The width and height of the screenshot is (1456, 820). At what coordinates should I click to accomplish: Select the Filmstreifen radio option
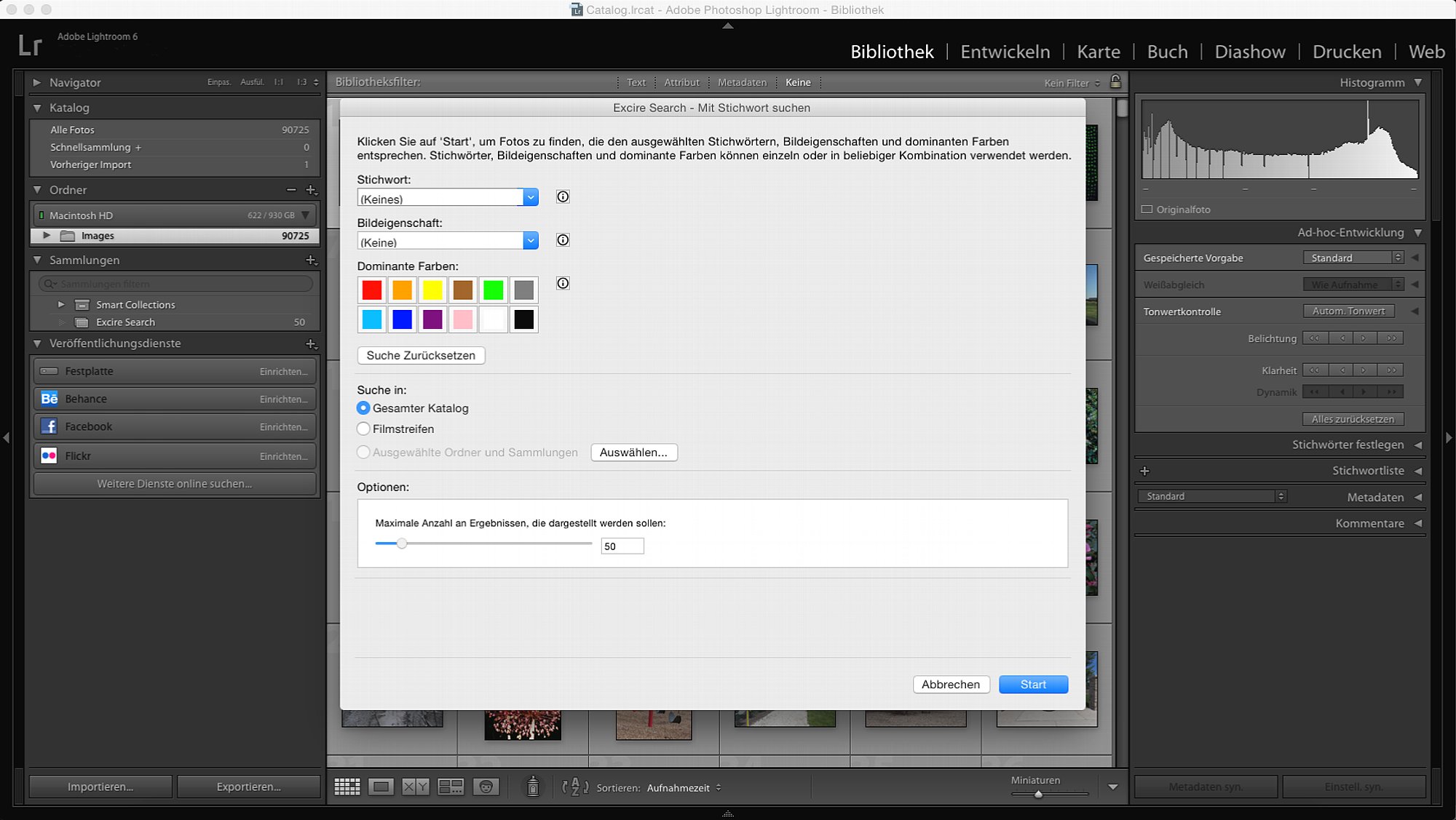point(363,429)
